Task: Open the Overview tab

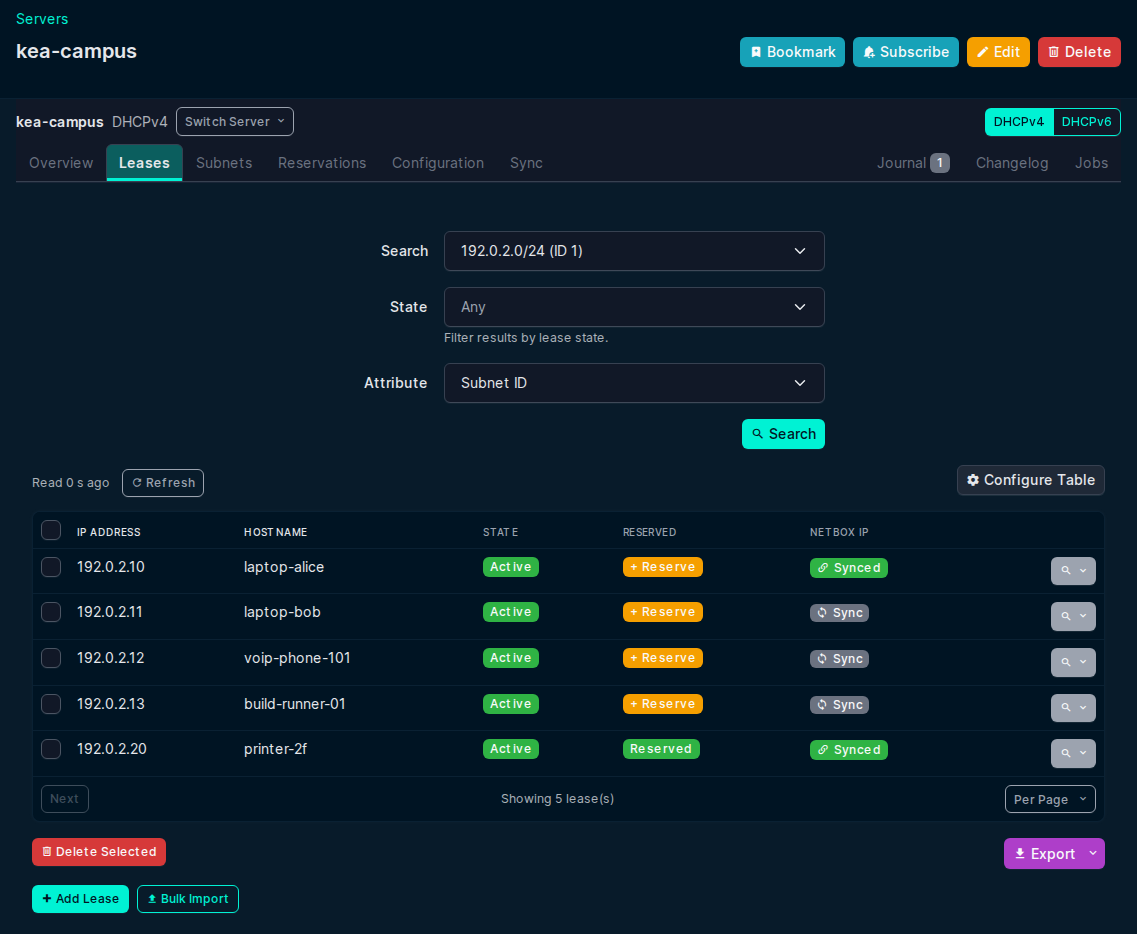Action: pyautogui.click(x=61, y=163)
